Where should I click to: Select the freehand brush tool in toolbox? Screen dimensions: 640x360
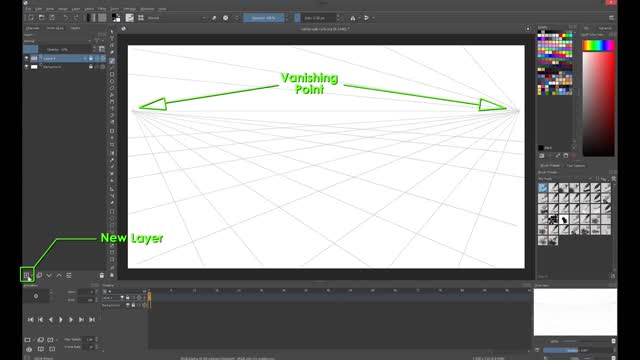[x=112, y=61]
